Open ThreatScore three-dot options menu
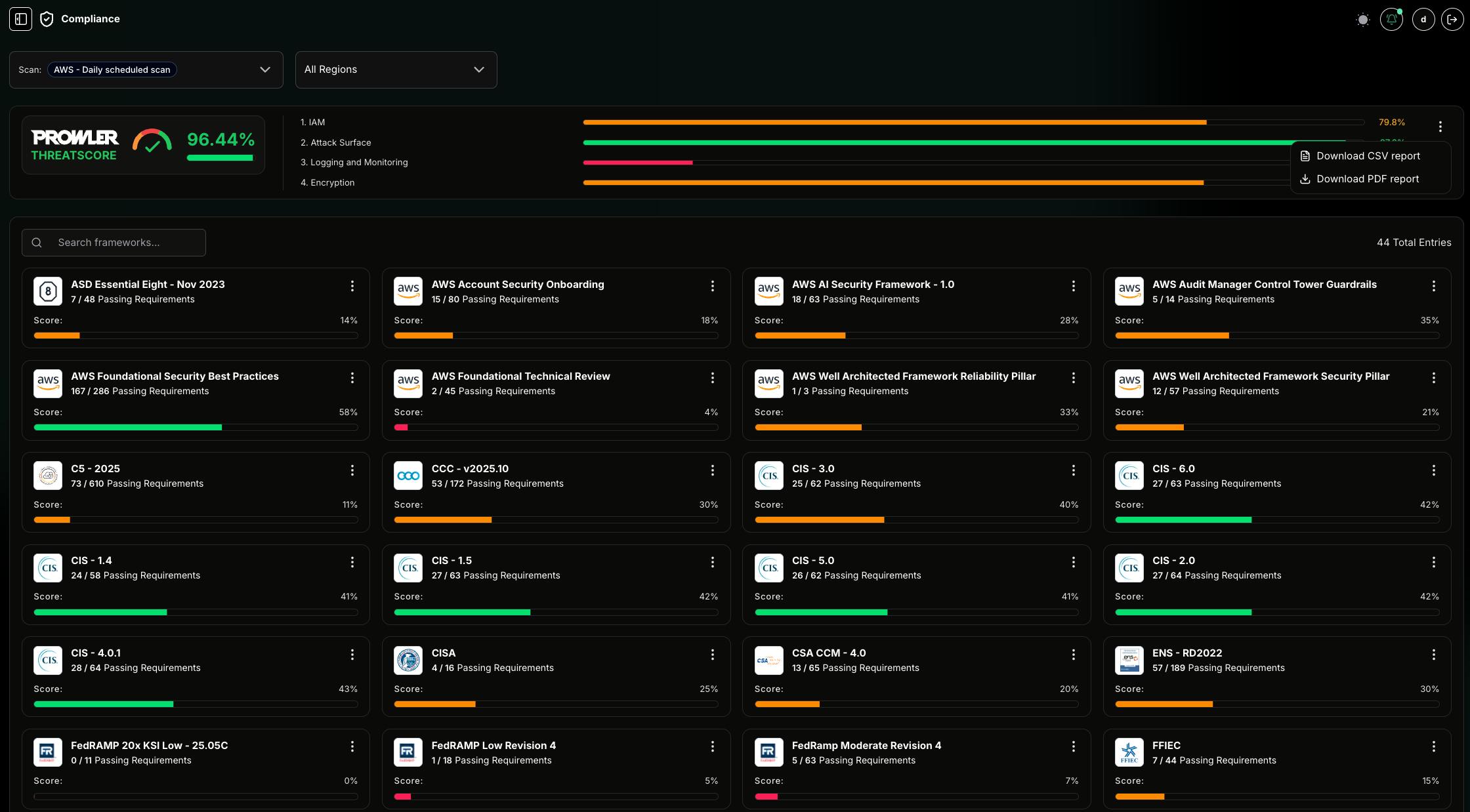 pyautogui.click(x=1440, y=127)
